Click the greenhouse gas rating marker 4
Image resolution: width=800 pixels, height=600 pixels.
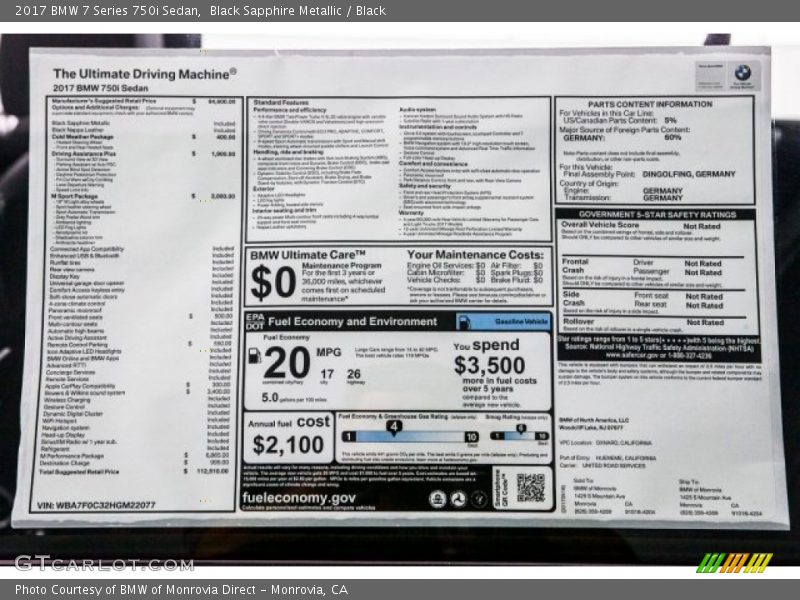coord(393,428)
